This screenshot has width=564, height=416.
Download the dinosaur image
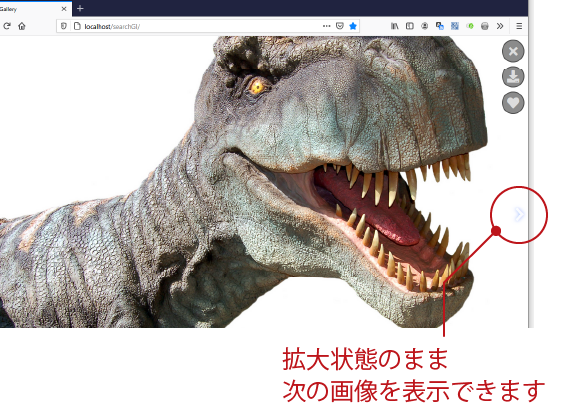[x=513, y=77]
